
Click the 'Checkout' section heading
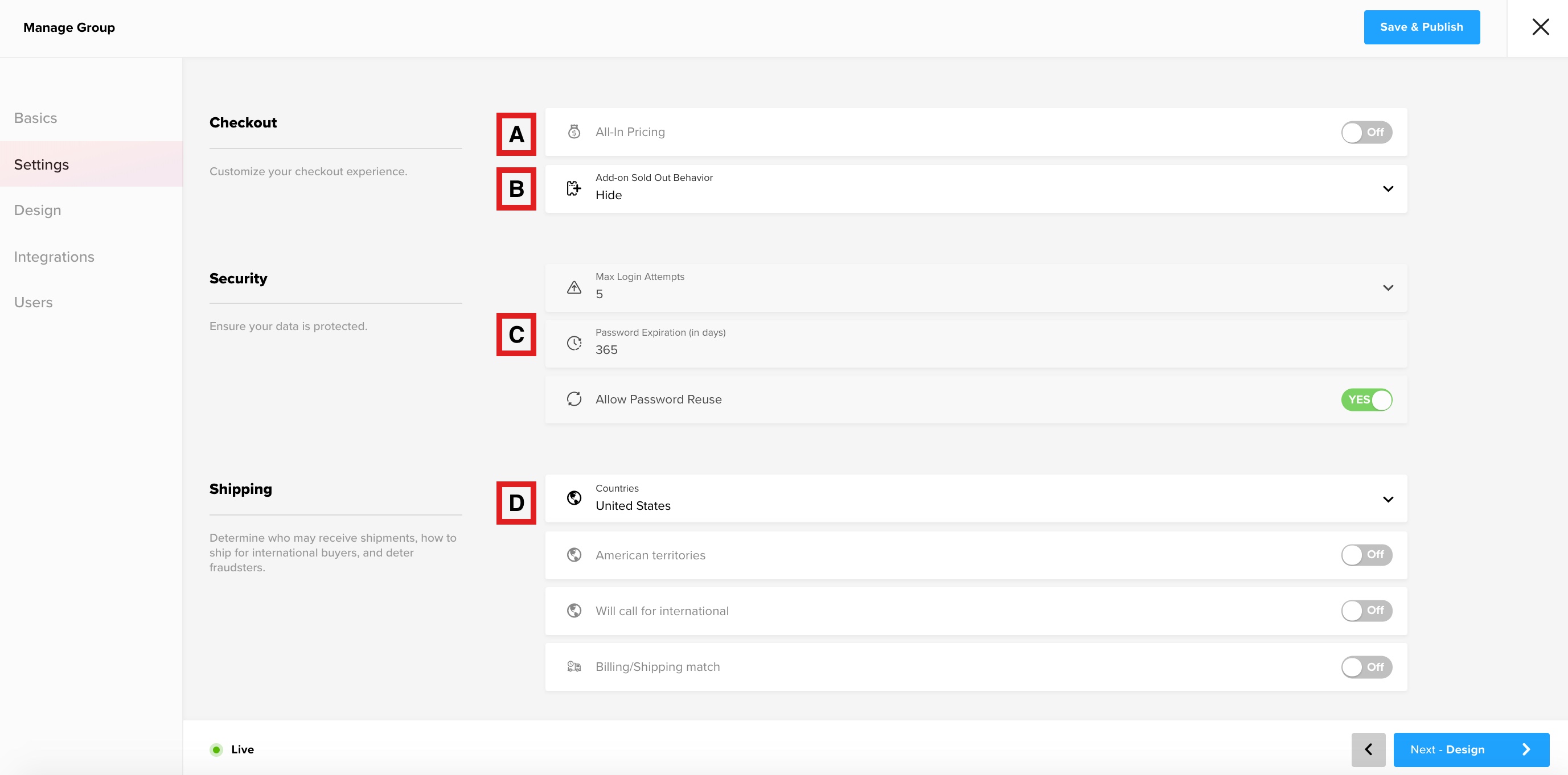pyautogui.click(x=243, y=123)
